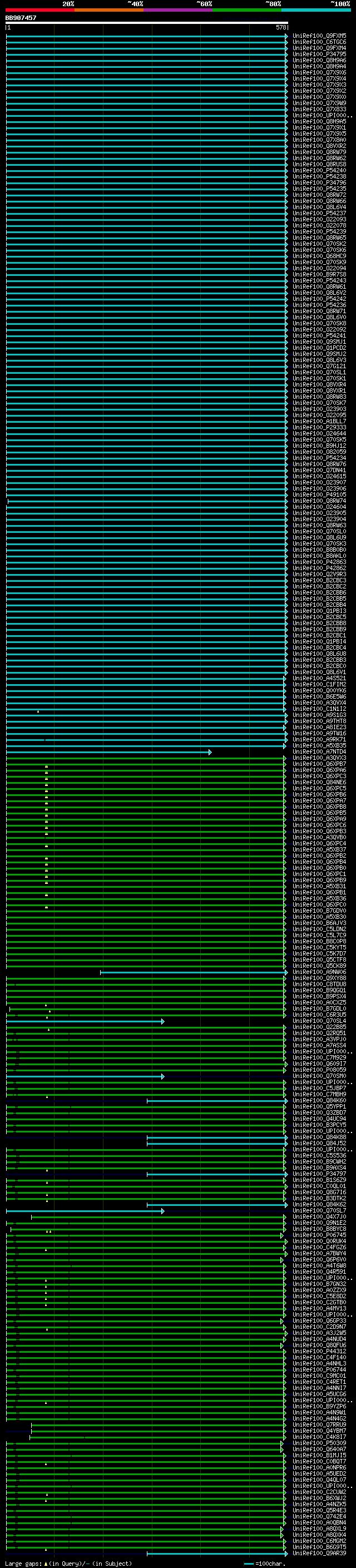Select hit label UniRef100_Q7X9X6

319,72
